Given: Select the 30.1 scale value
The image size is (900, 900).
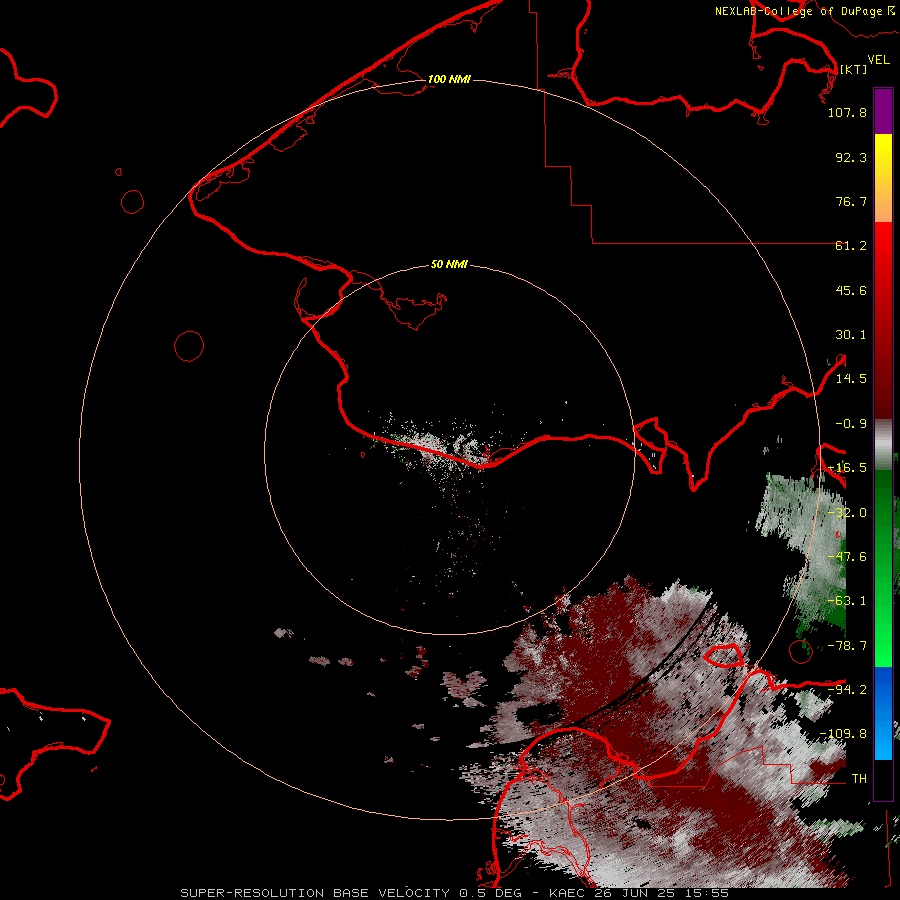Looking at the screenshot, I should tap(851, 335).
